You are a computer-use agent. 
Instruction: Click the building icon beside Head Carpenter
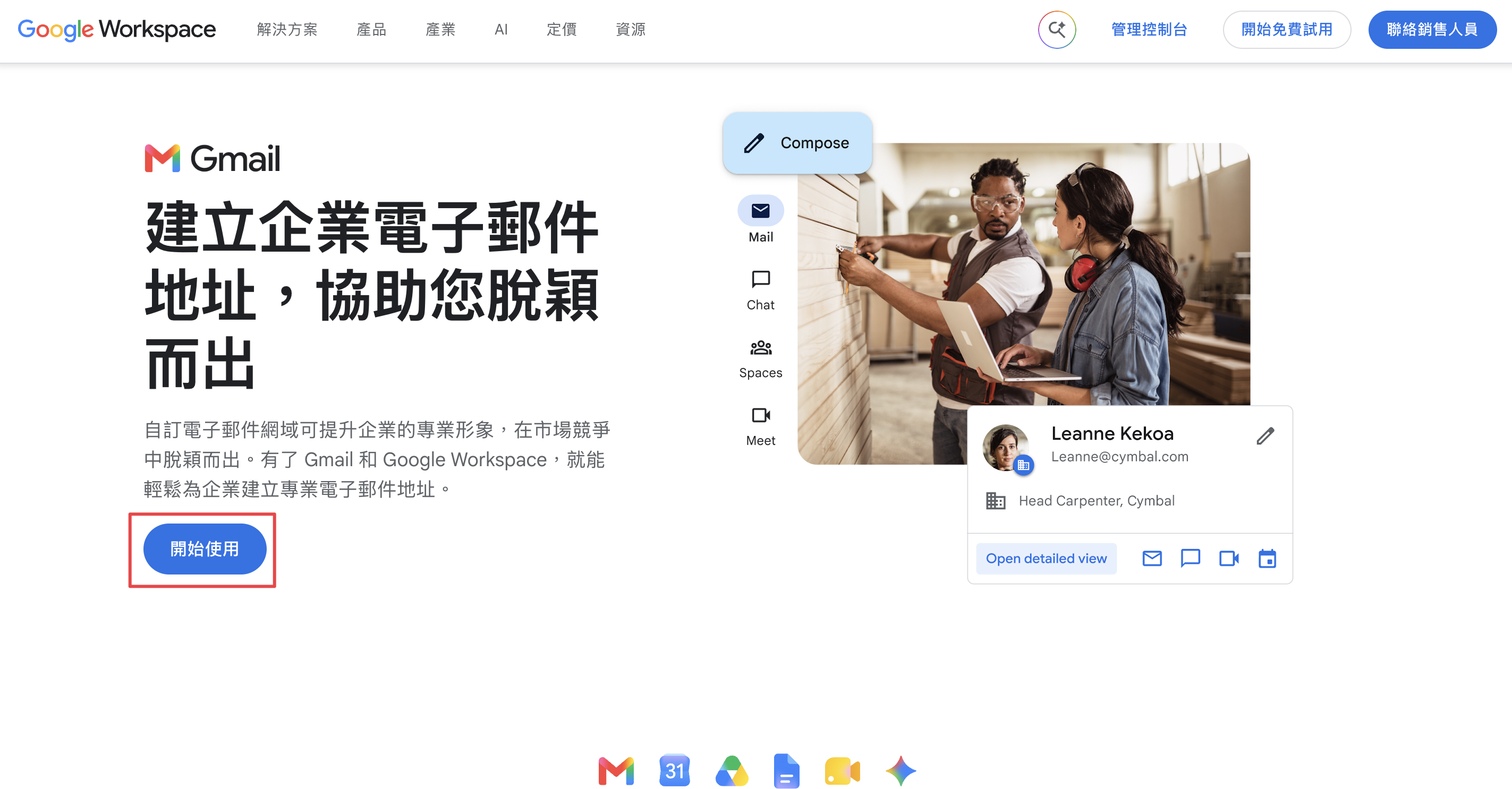tap(996, 500)
